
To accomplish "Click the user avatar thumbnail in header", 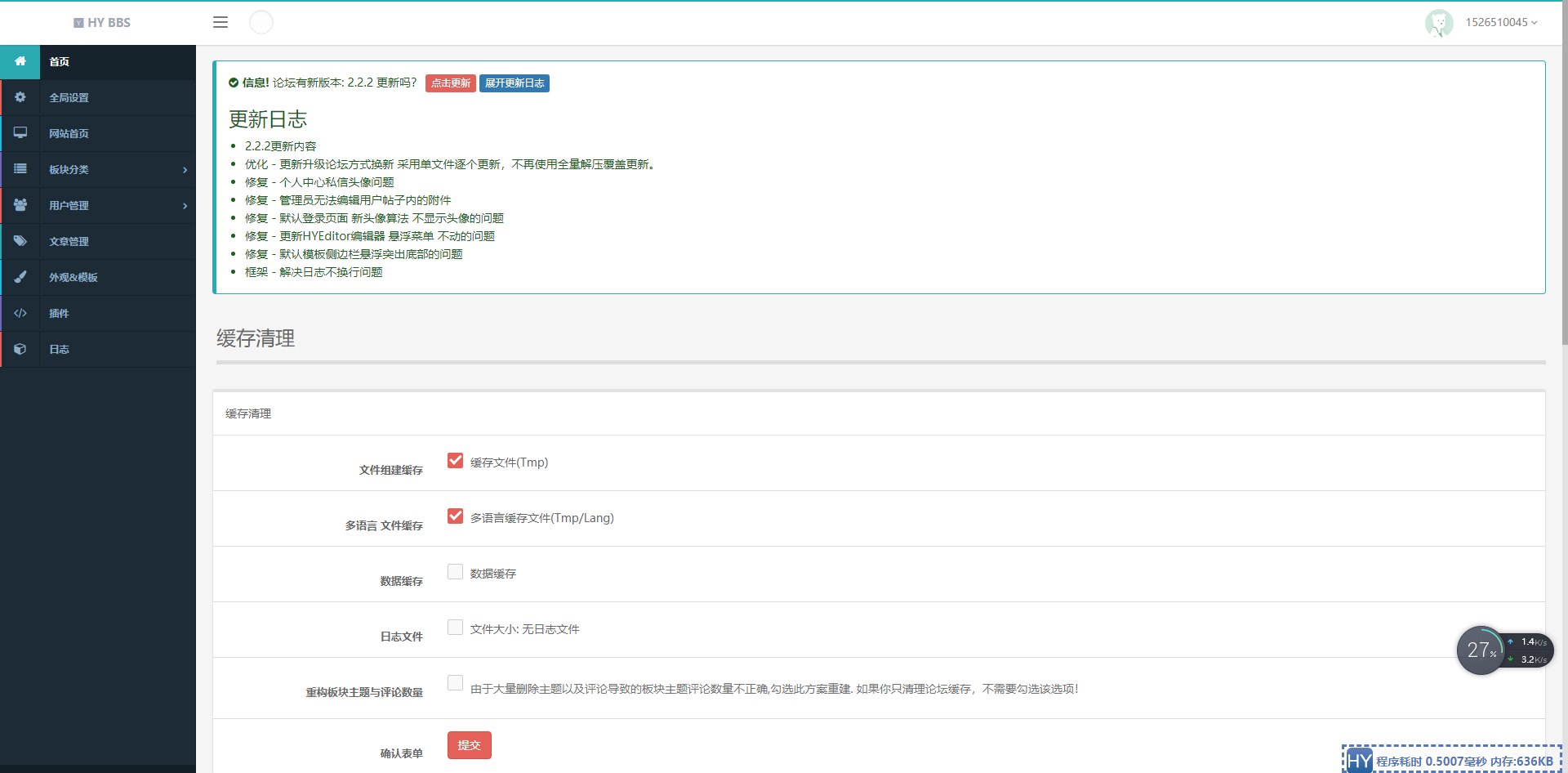I will [x=1439, y=23].
